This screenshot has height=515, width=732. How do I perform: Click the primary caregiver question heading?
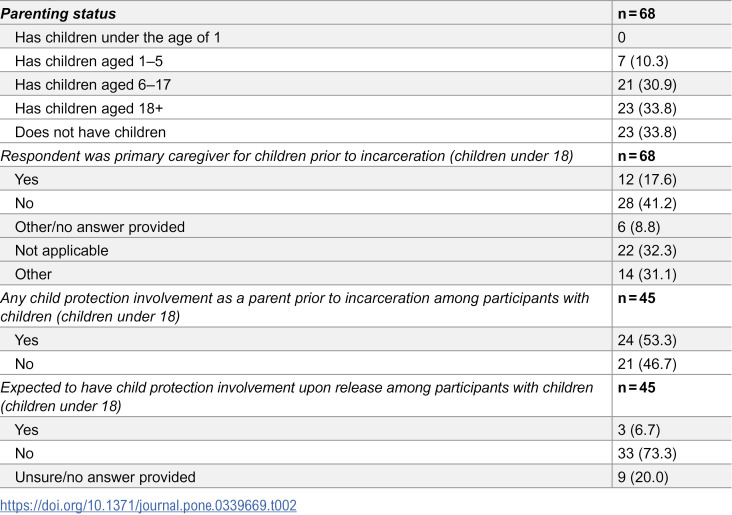pos(287,156)
